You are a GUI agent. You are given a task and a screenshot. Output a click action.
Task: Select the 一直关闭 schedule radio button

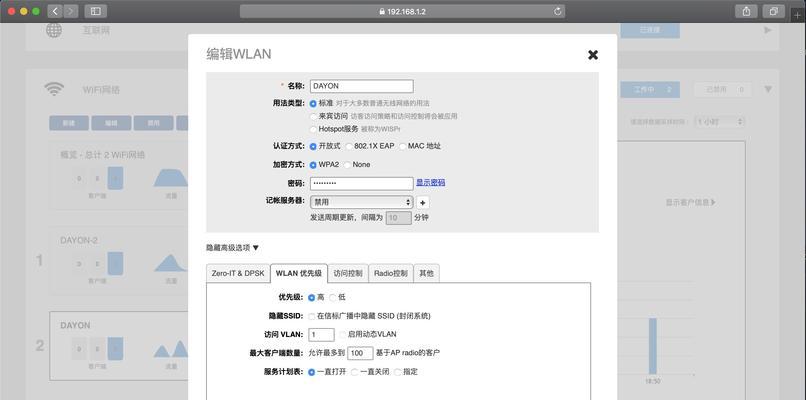pyautogui.click(x=355, y=372)
